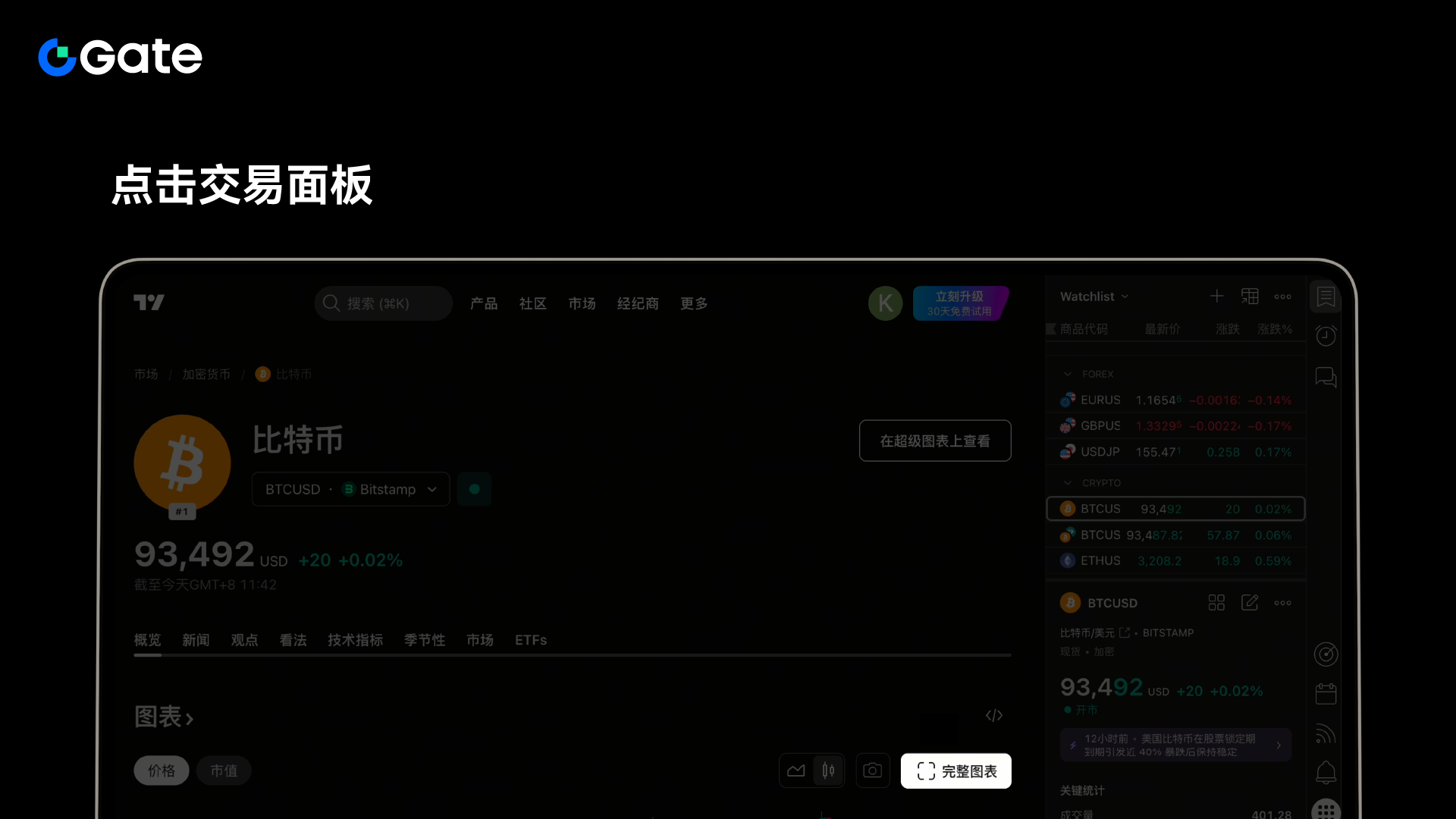Take a chart snapshot with camera icon
Image resolution: width=1456 pixels, height=819 pixels.
point(872,770)
